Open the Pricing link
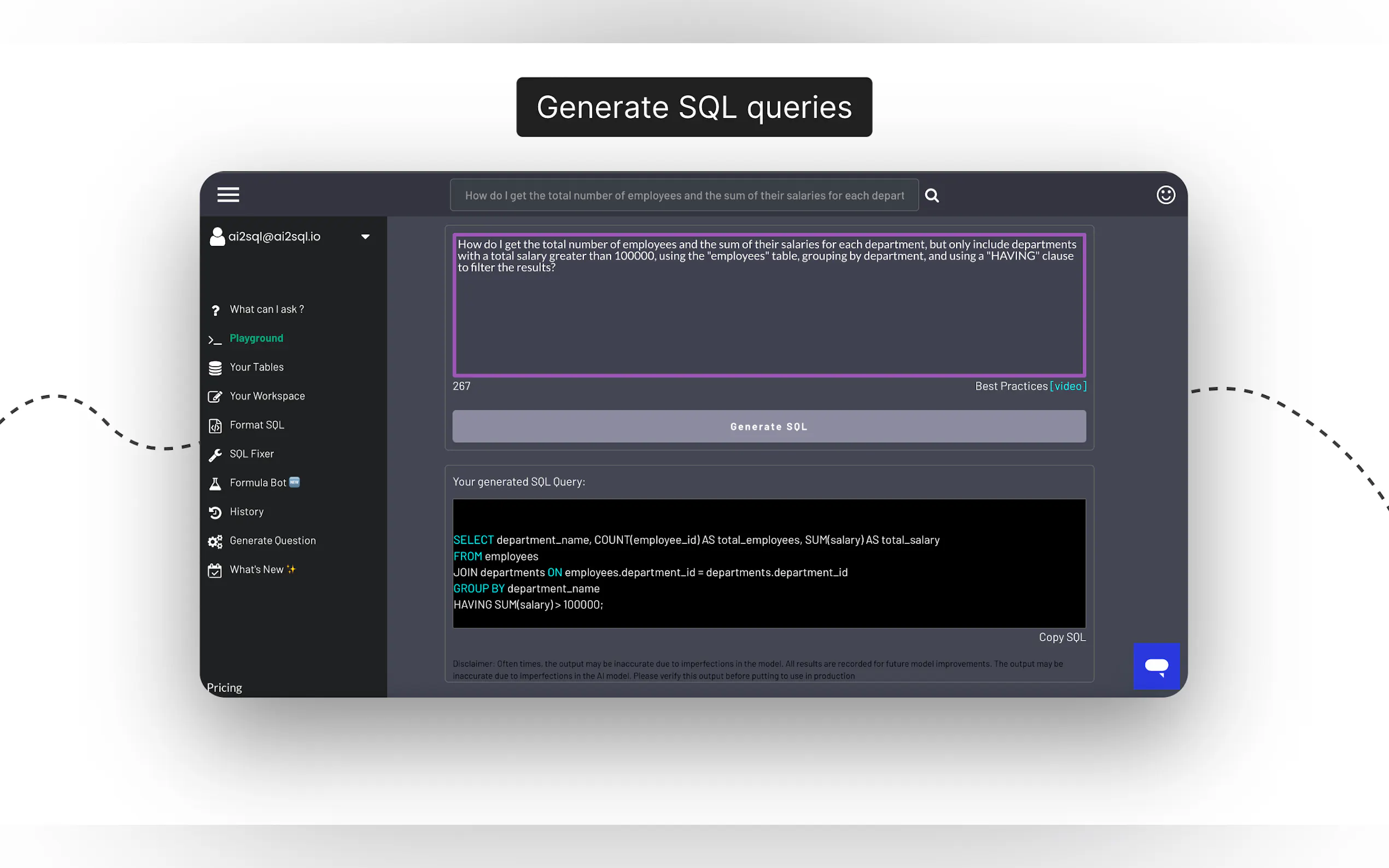 (x=225, y=687)
